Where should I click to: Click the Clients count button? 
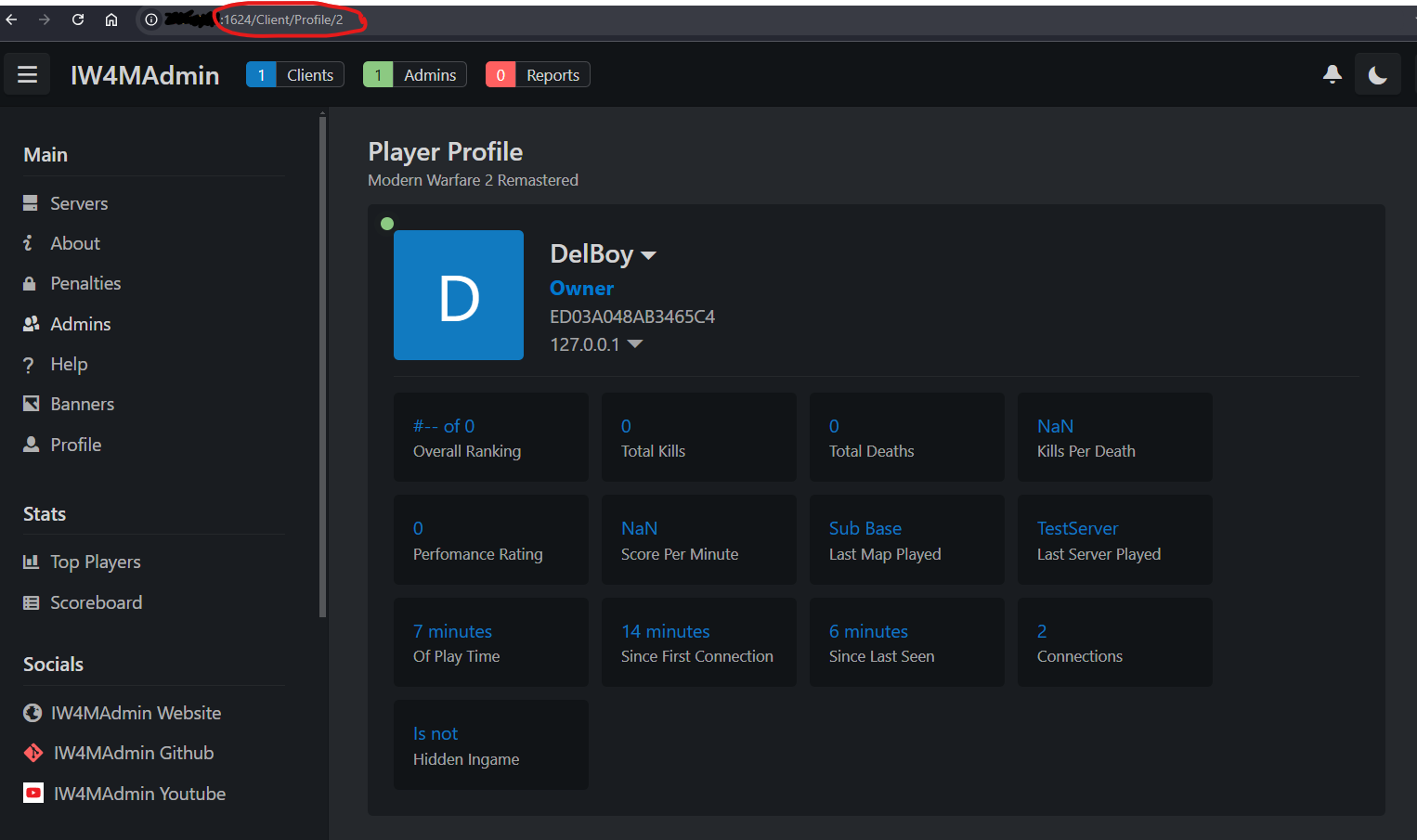coord(294,74)
